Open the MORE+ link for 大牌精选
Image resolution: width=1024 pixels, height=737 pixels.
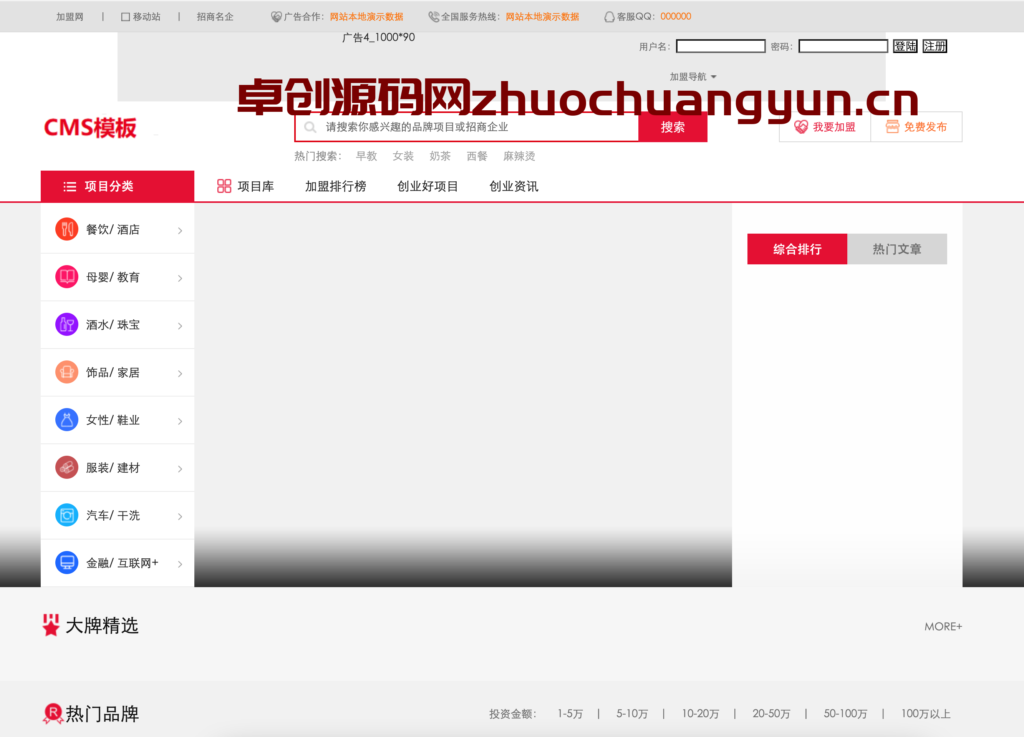(943, 626)
